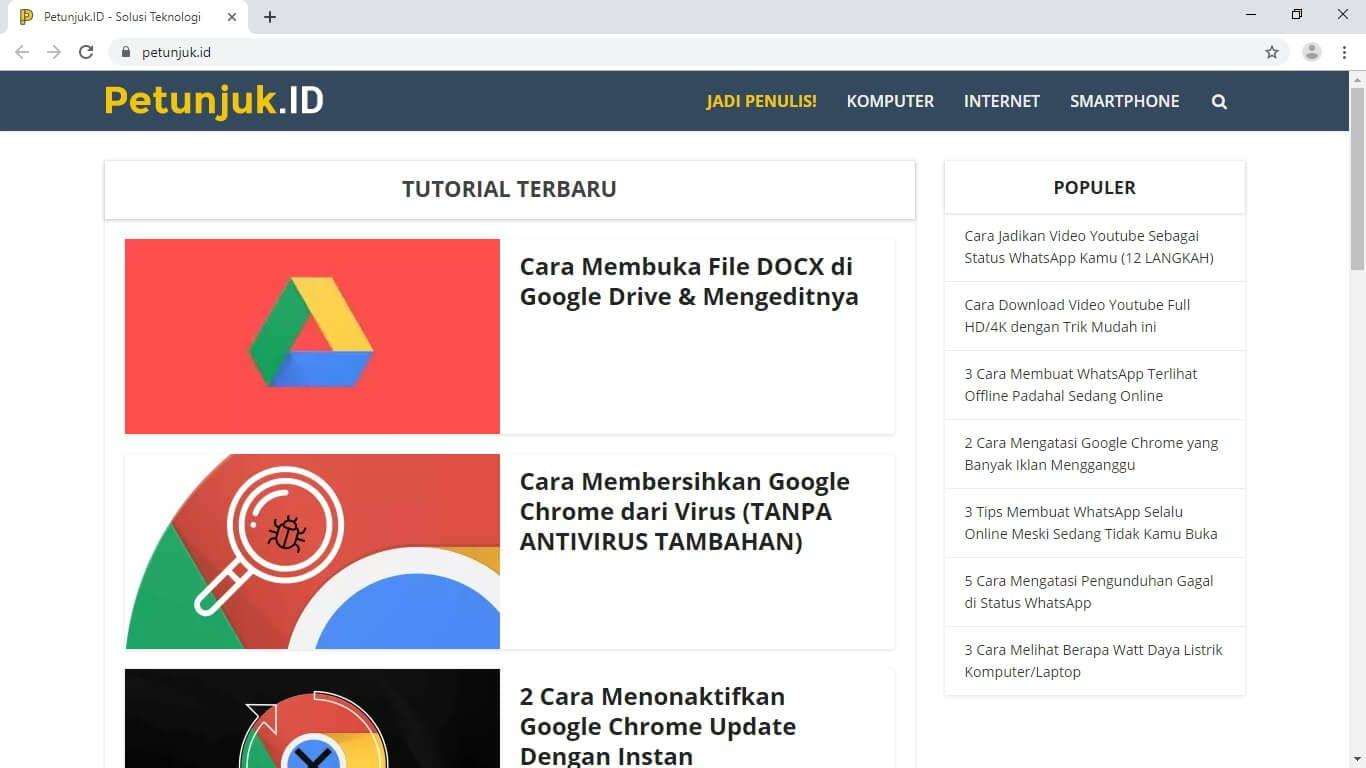The image size is (1366, 768).
Task: Open the INTERNET menu item
Action: [1002, 101]
